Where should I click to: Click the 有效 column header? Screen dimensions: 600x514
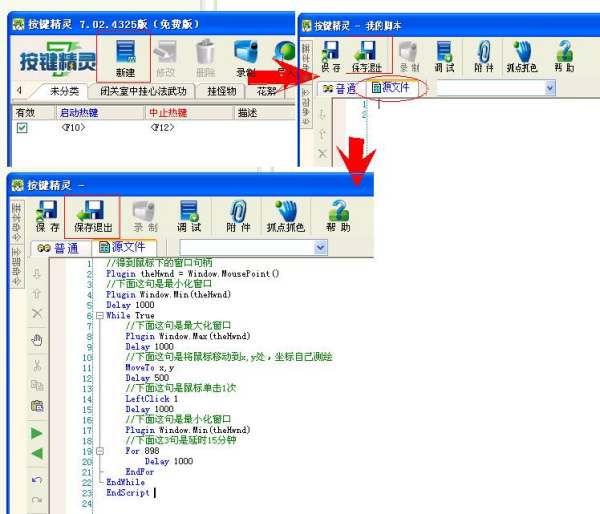click(34, 113)
